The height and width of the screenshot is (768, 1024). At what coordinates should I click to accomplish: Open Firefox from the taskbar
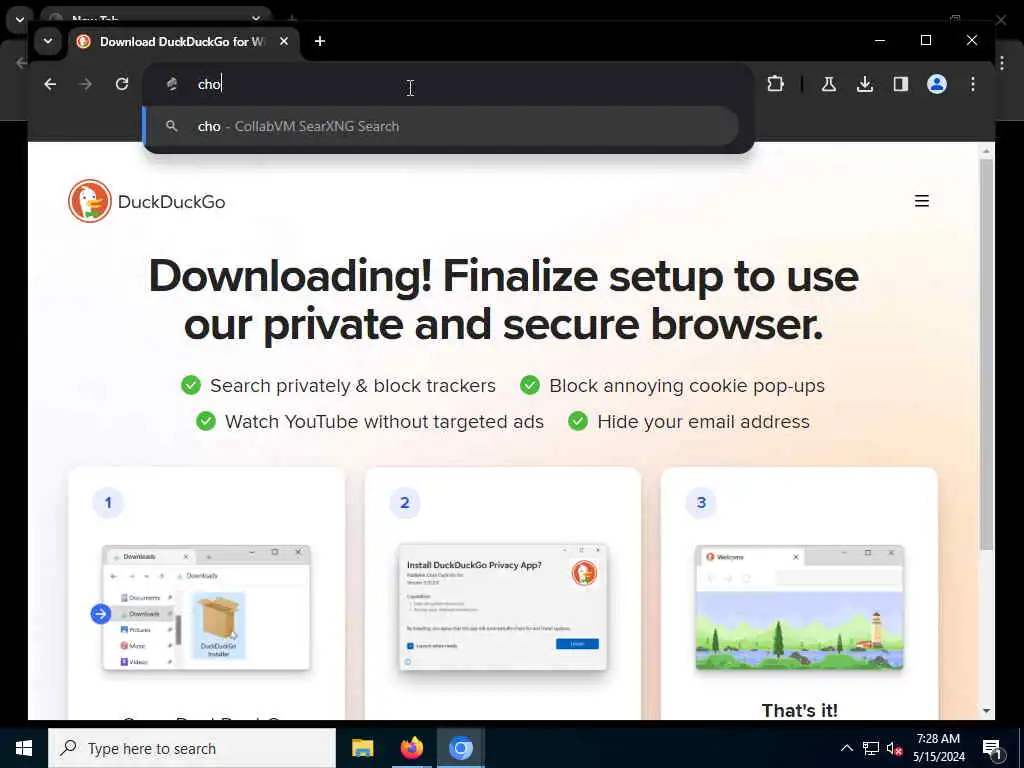coord(411,748)
